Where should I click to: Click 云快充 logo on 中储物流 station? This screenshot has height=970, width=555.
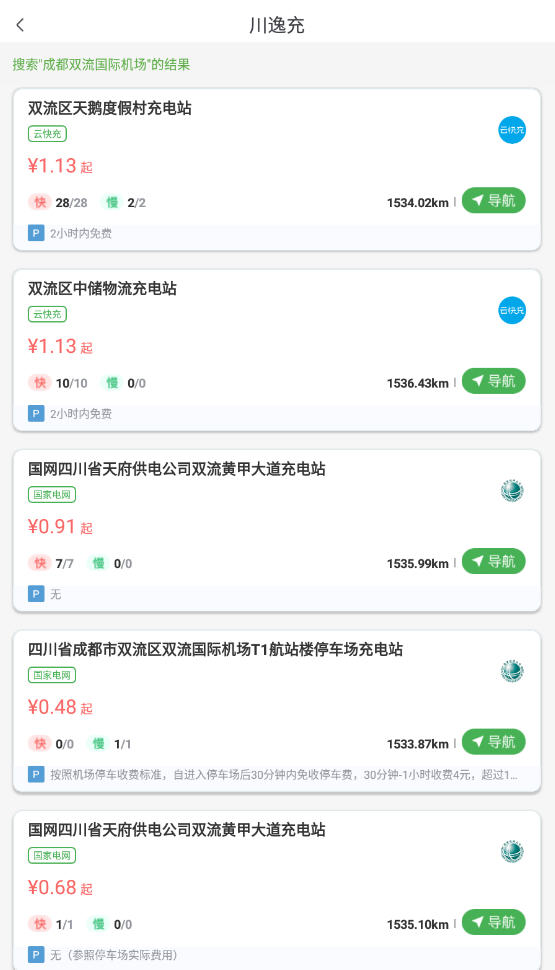coord(512,311)
